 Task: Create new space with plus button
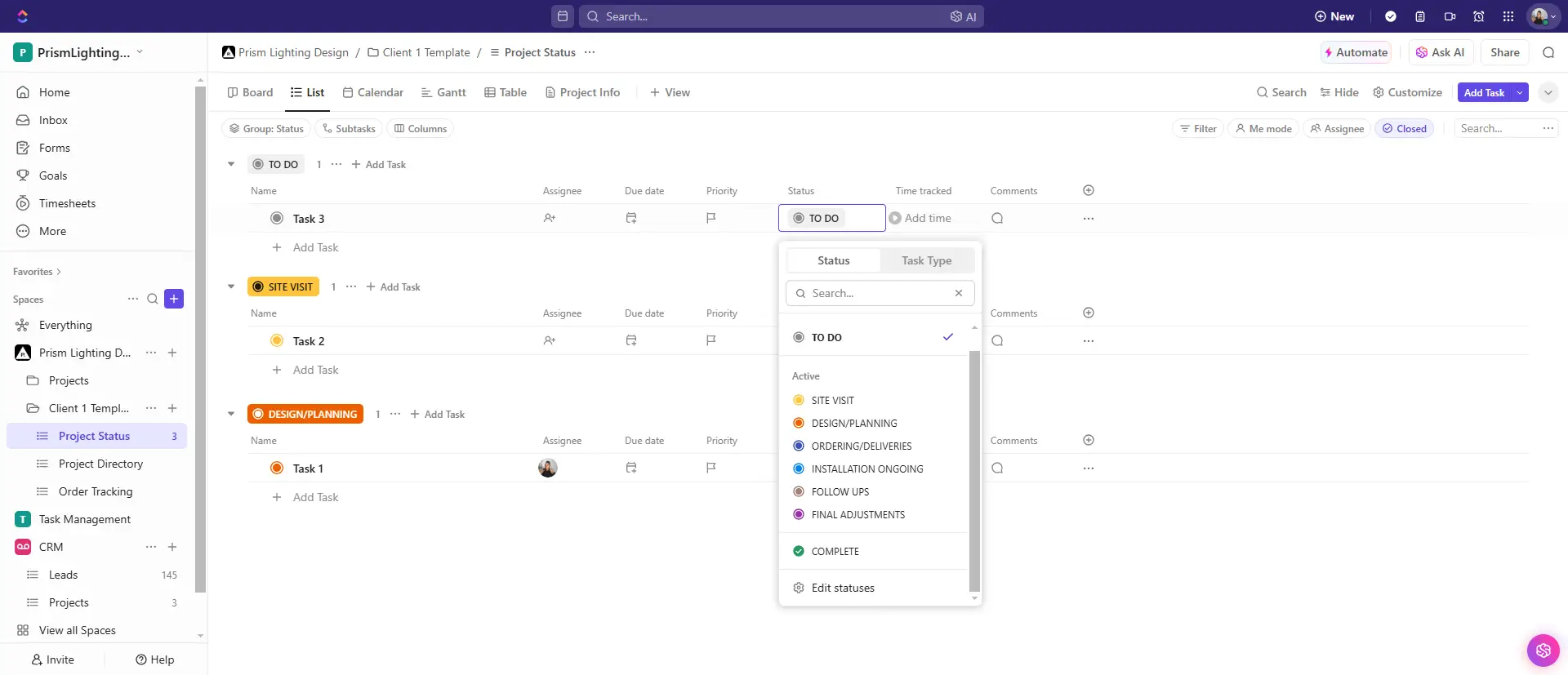[174, 299]
